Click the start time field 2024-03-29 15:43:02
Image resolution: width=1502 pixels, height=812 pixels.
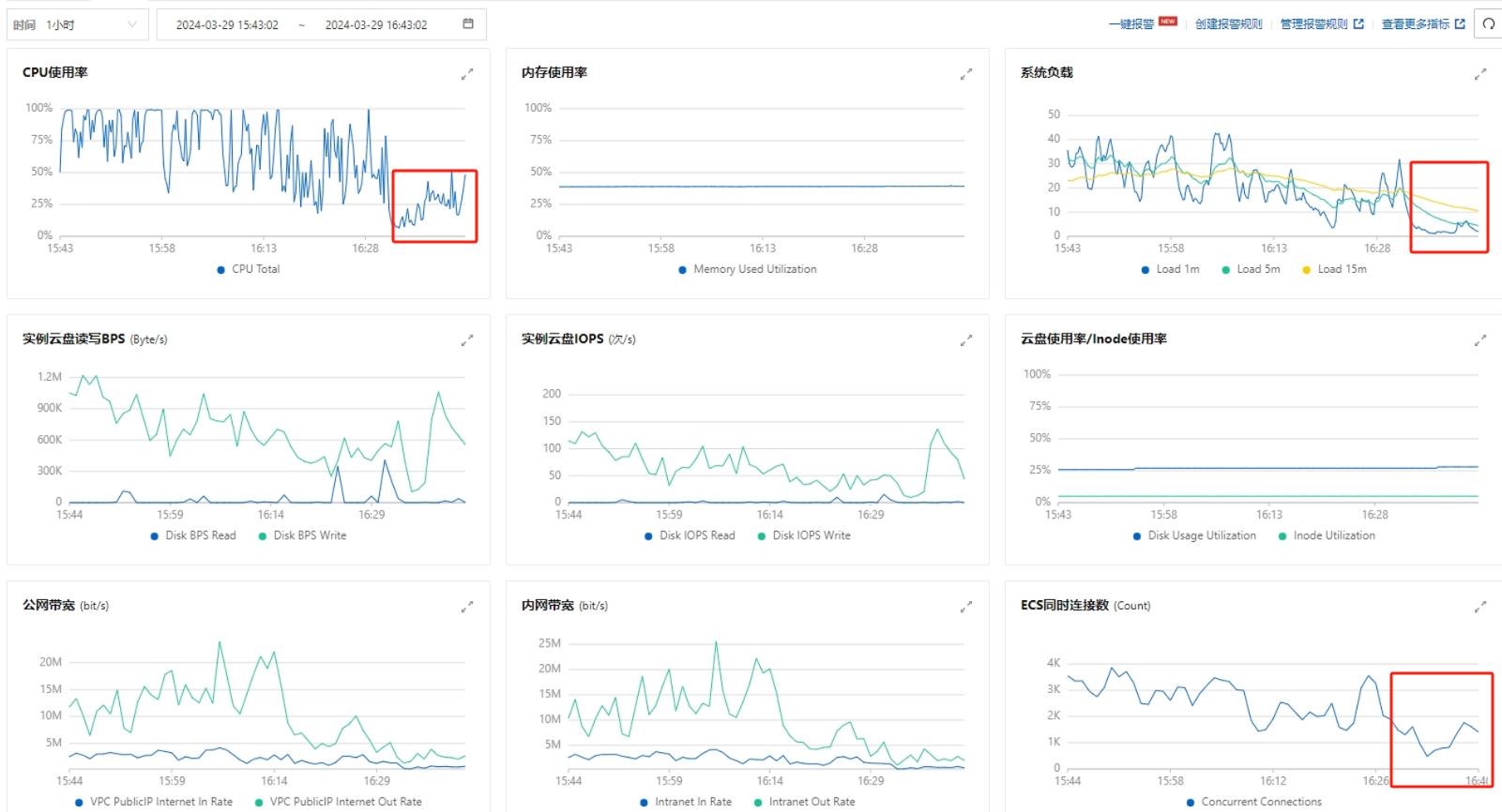[x=227, y=25]
